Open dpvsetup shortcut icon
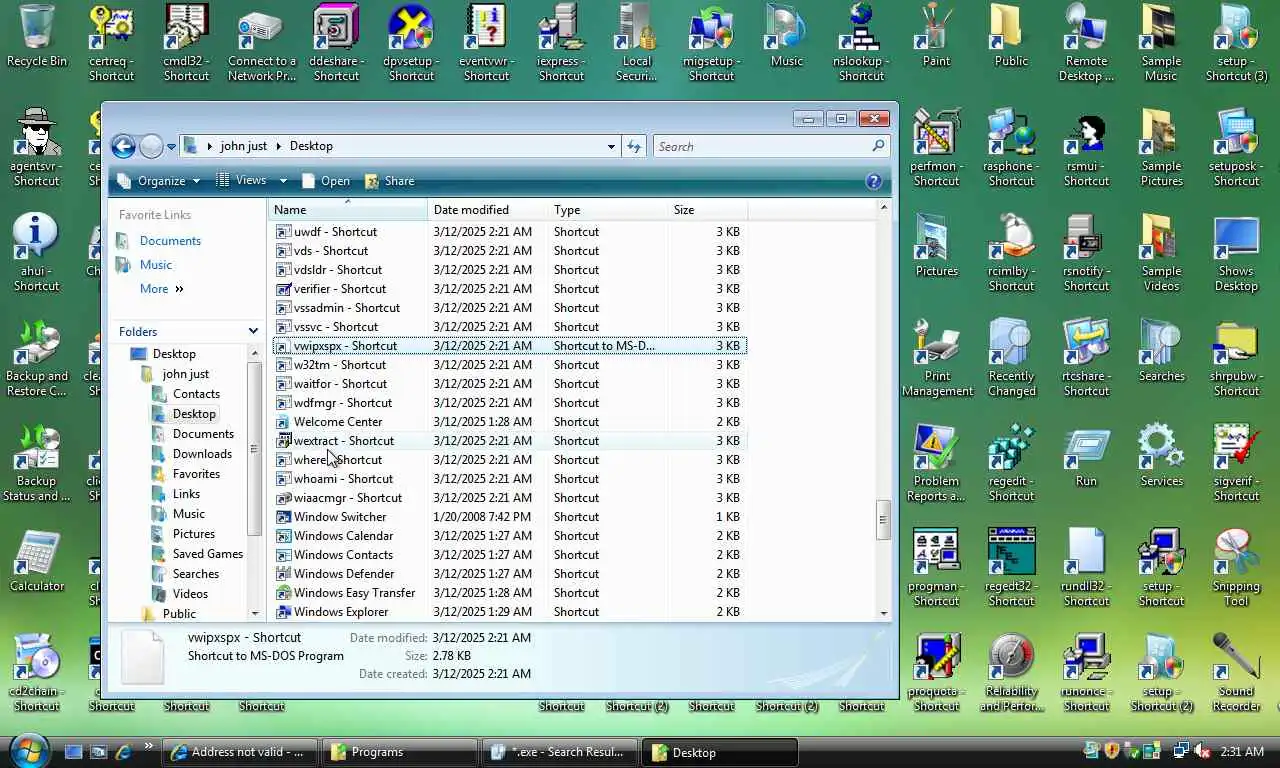Screen dimensions: 1280x768 coord(411,43)
